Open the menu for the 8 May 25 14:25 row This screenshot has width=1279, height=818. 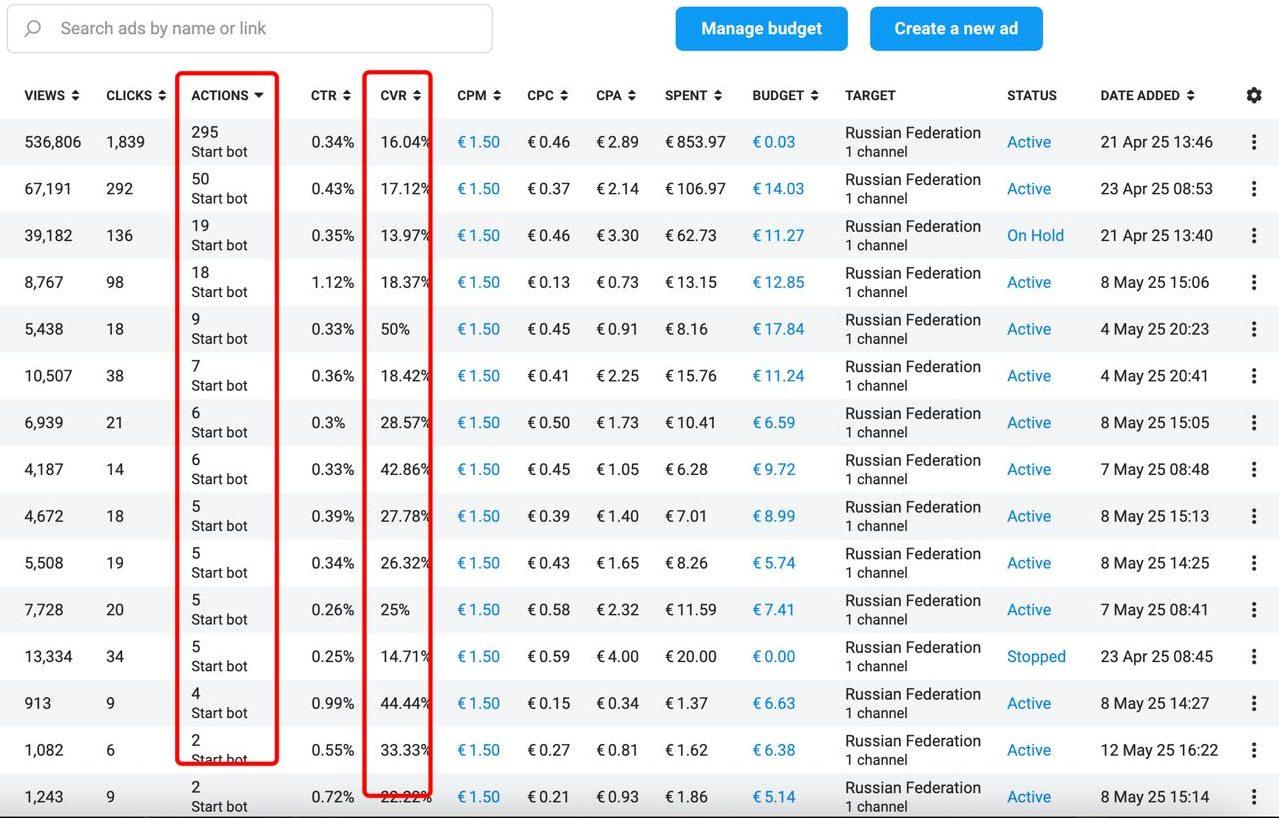click(1254, 563)
